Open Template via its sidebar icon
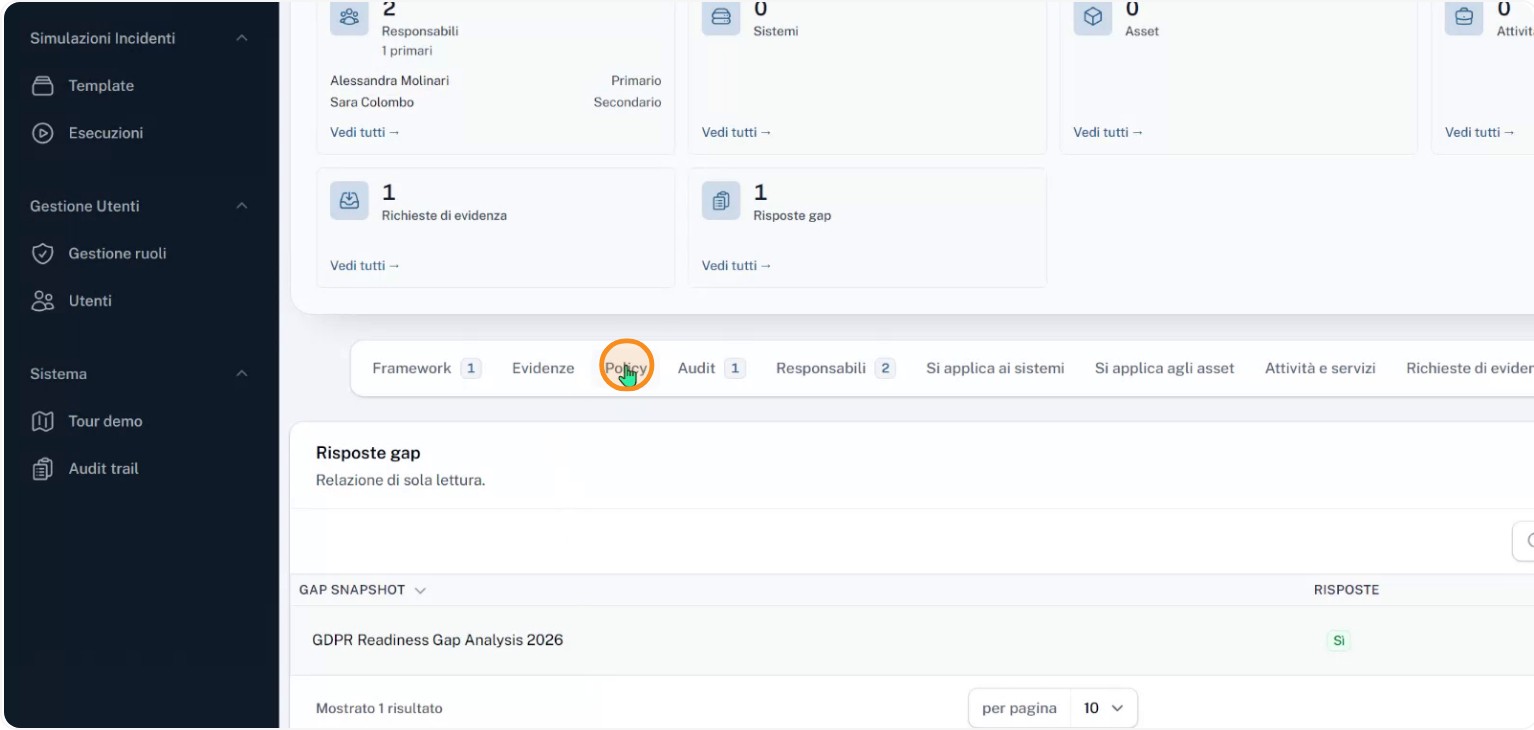The height and width of the screenshot is (730, 1534). pos(42,86)
